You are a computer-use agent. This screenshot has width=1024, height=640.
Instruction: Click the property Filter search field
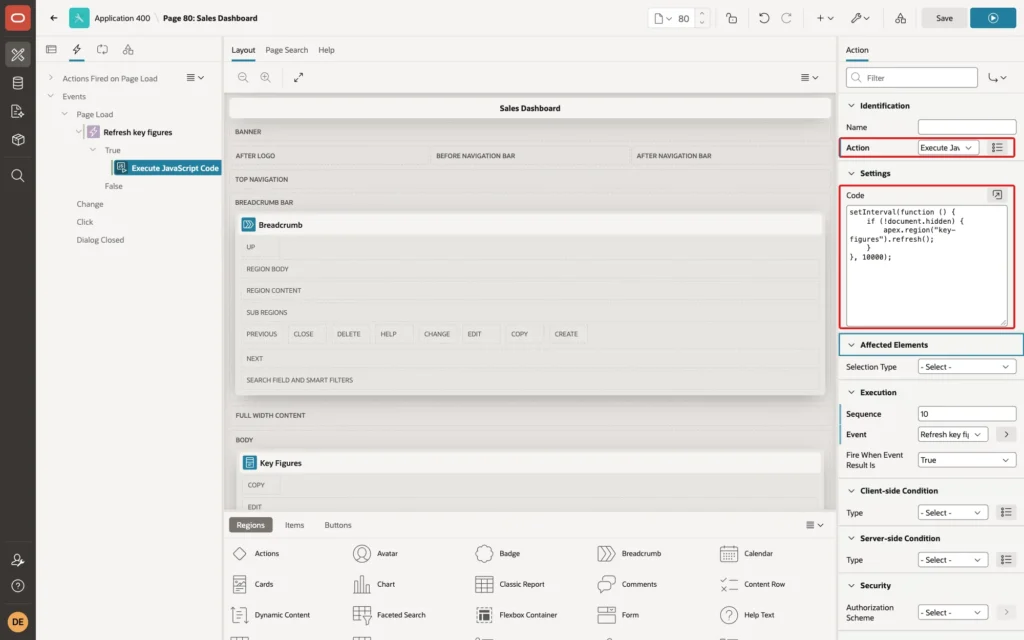click(912, 78)
